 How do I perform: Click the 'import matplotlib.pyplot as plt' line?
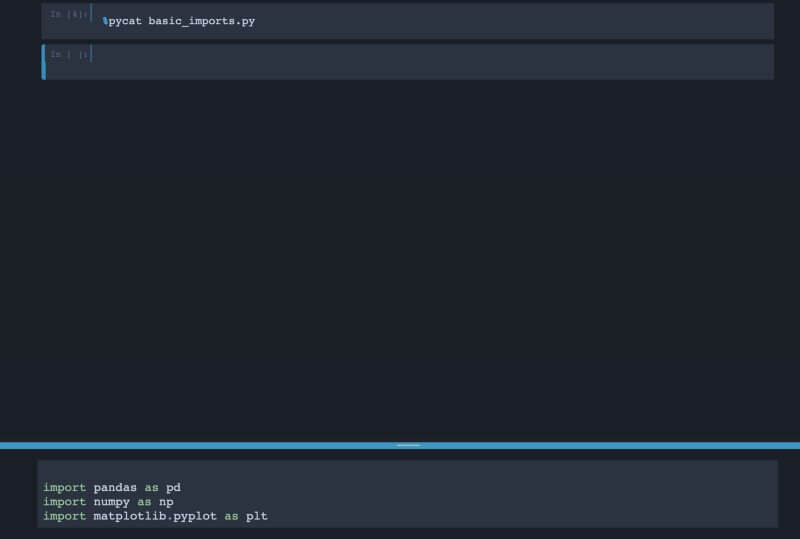(x=155, y=516)
